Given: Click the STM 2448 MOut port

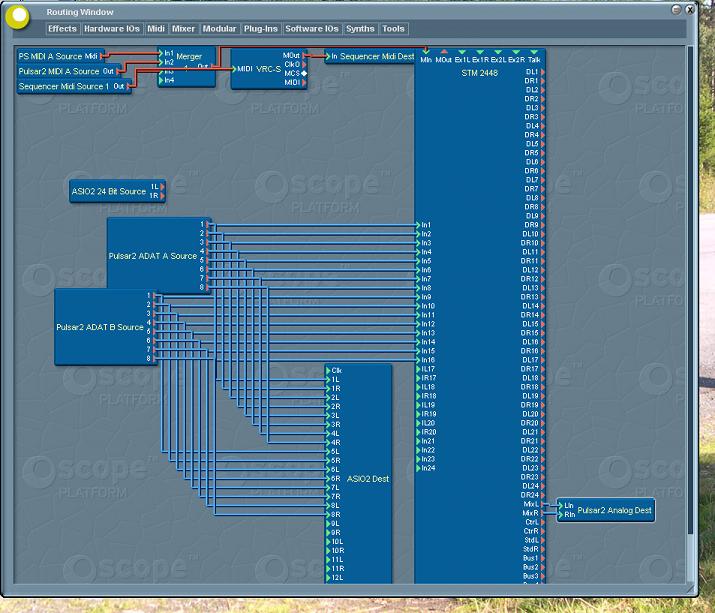Looking at the screenshot, I should (x=444, y=52).
